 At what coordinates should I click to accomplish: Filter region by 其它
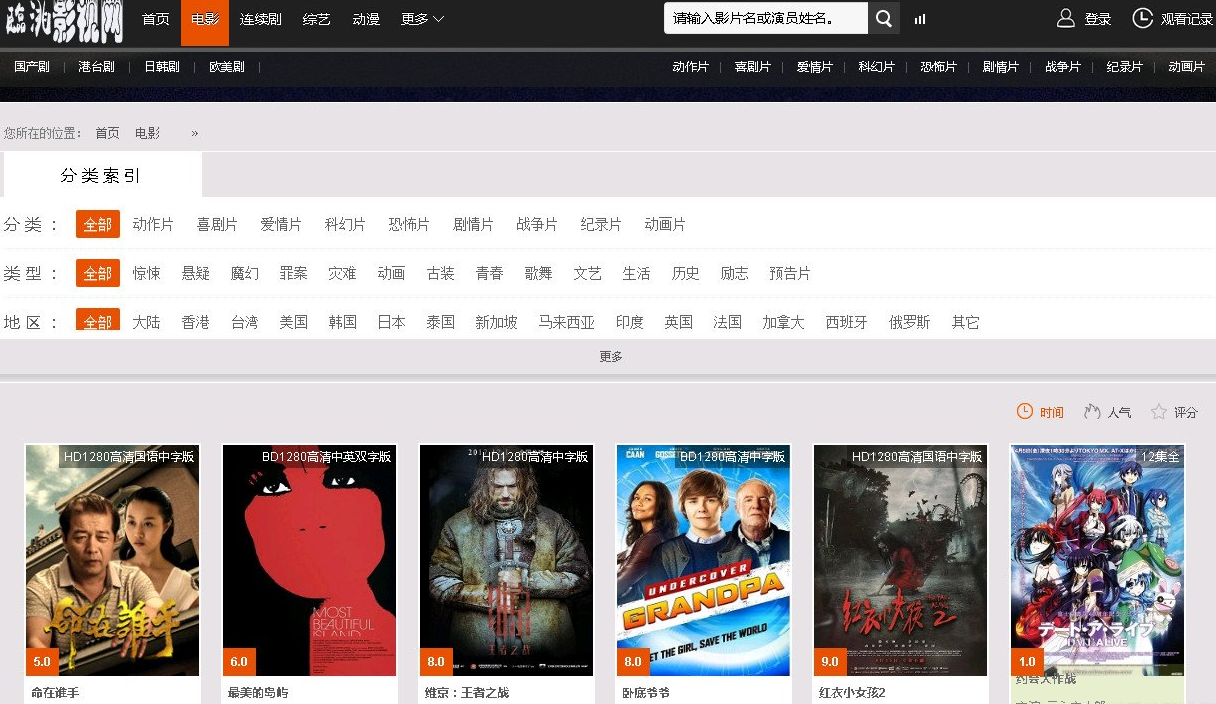click(966, 322)
